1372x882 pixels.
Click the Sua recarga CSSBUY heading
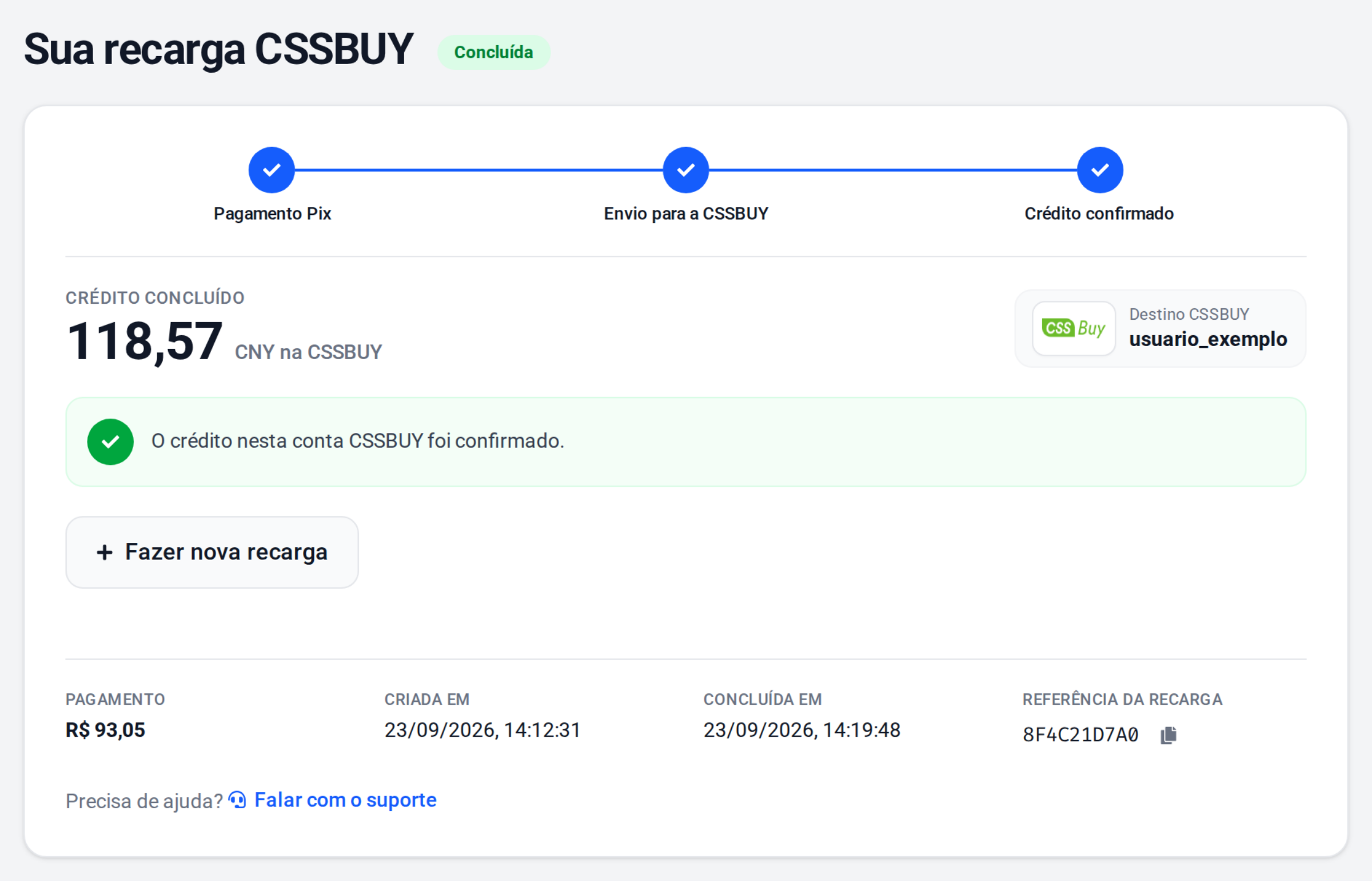(218, 50)
